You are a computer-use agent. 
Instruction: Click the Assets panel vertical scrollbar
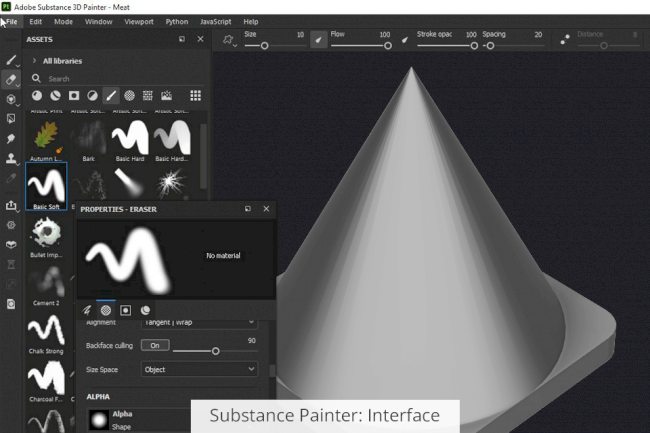(203, 156)
